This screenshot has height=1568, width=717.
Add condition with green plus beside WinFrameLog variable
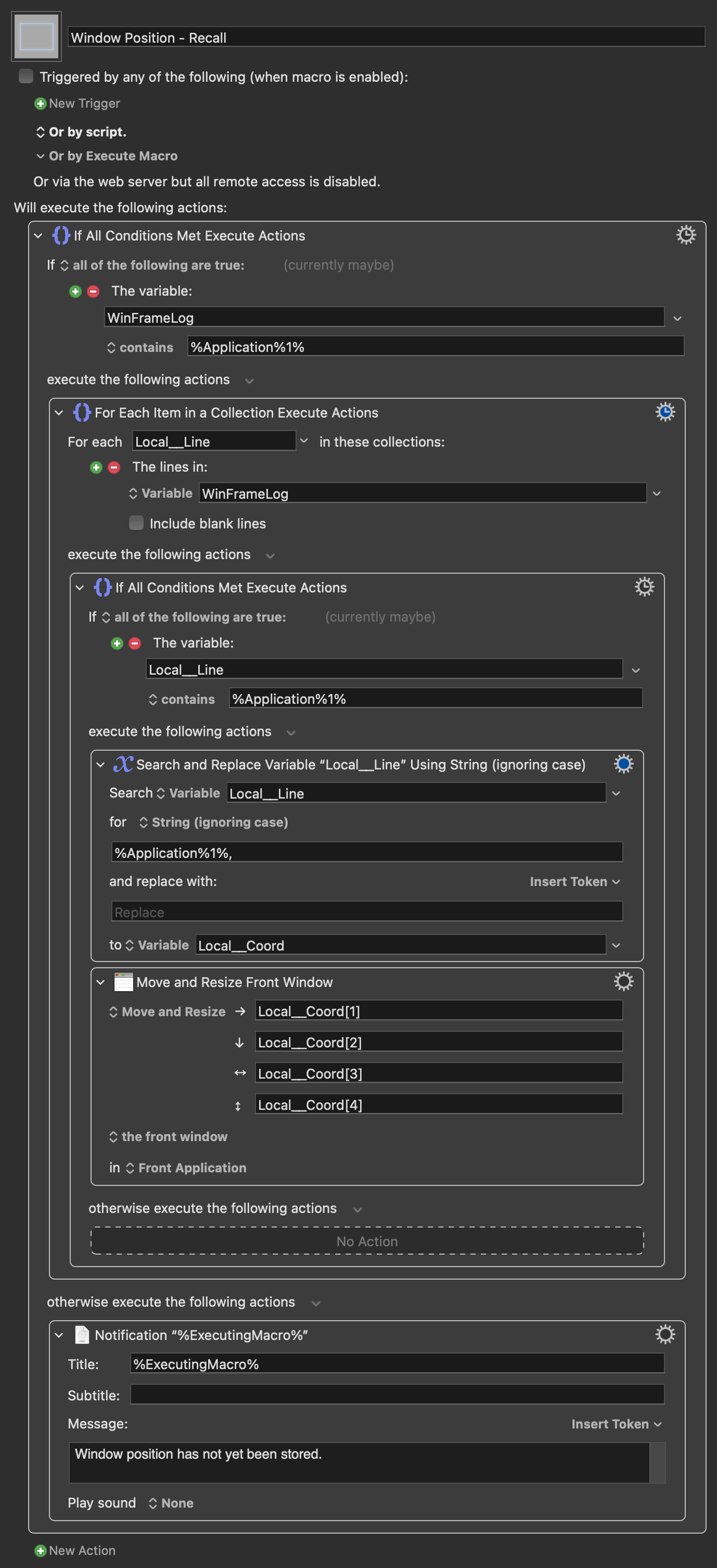coord(75,292)
